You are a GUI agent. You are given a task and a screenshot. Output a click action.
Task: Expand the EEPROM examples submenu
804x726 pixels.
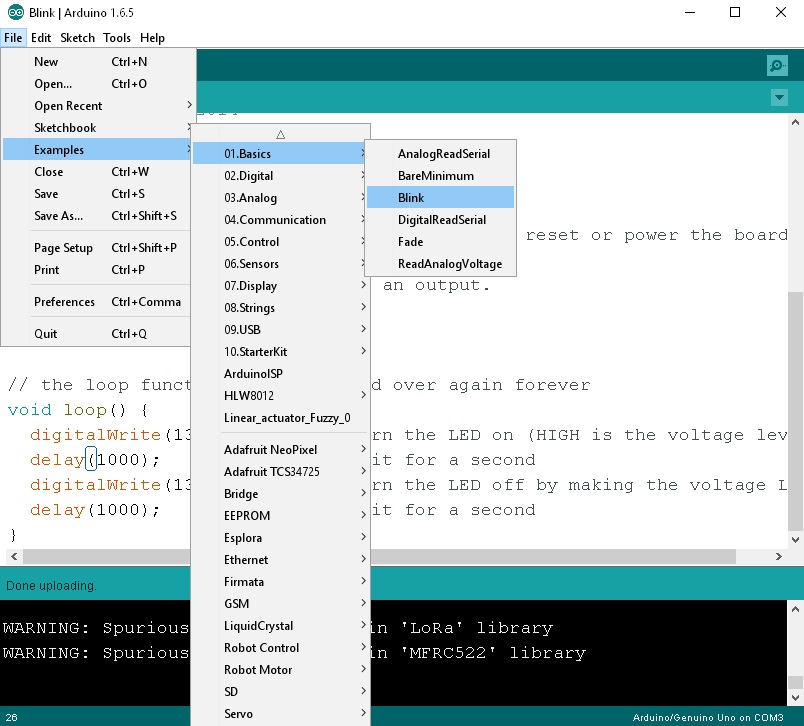(x=280, y=516)
